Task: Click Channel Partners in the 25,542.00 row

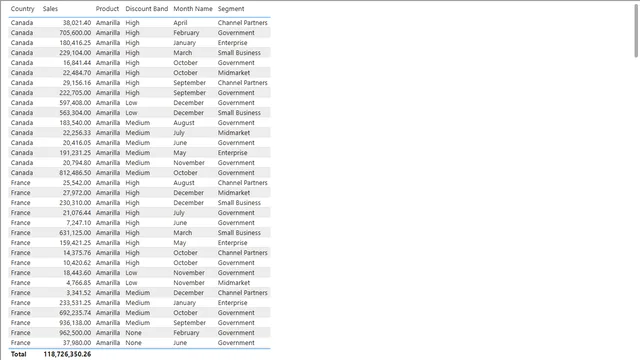Action: (x=242, y=183)
